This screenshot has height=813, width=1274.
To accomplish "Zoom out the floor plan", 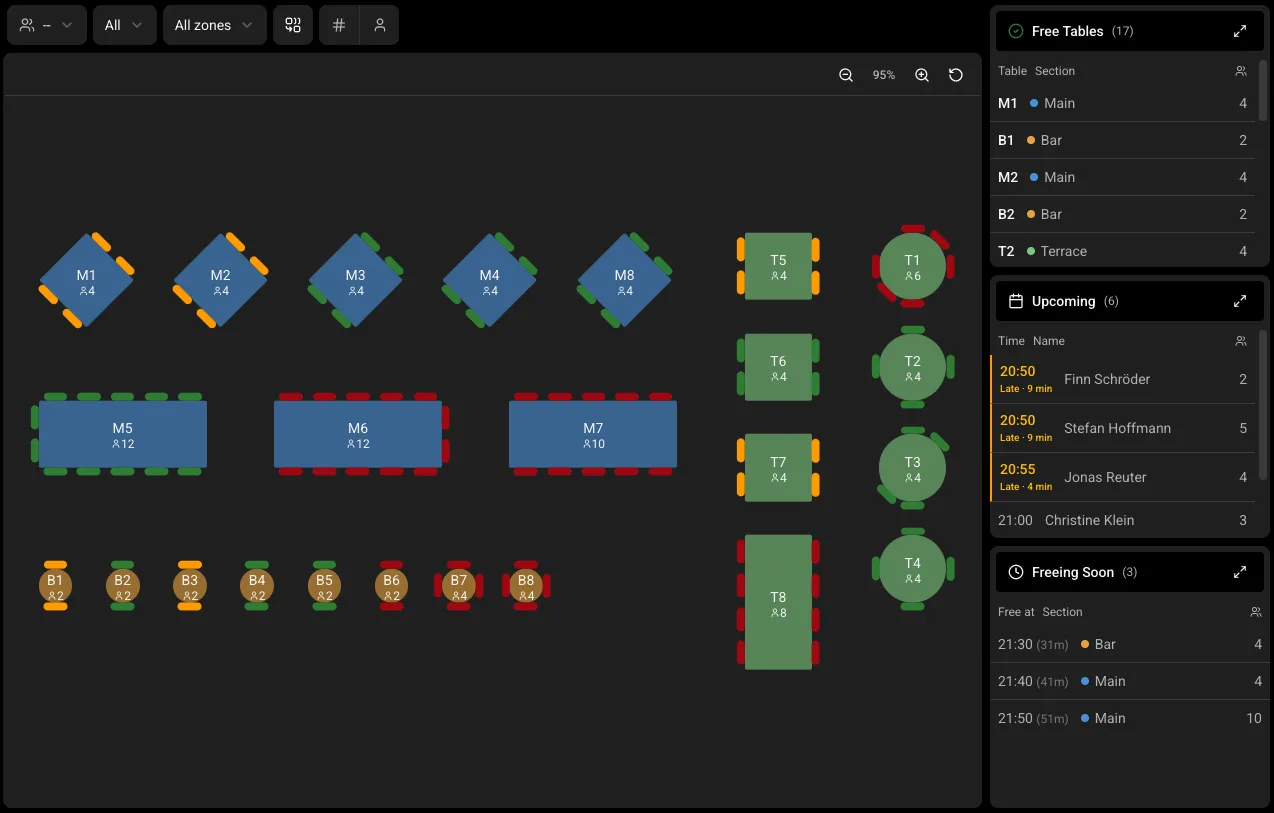I will tap(846, 75).
